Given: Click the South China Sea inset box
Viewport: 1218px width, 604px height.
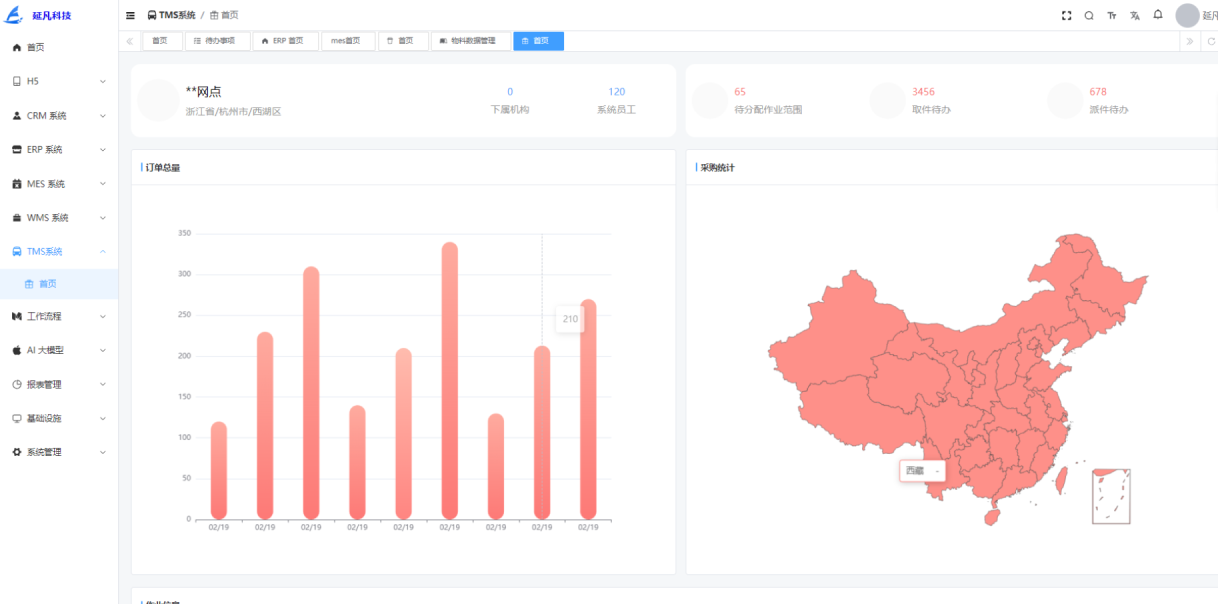Looking at the screenshot, I should (1111, 496).
